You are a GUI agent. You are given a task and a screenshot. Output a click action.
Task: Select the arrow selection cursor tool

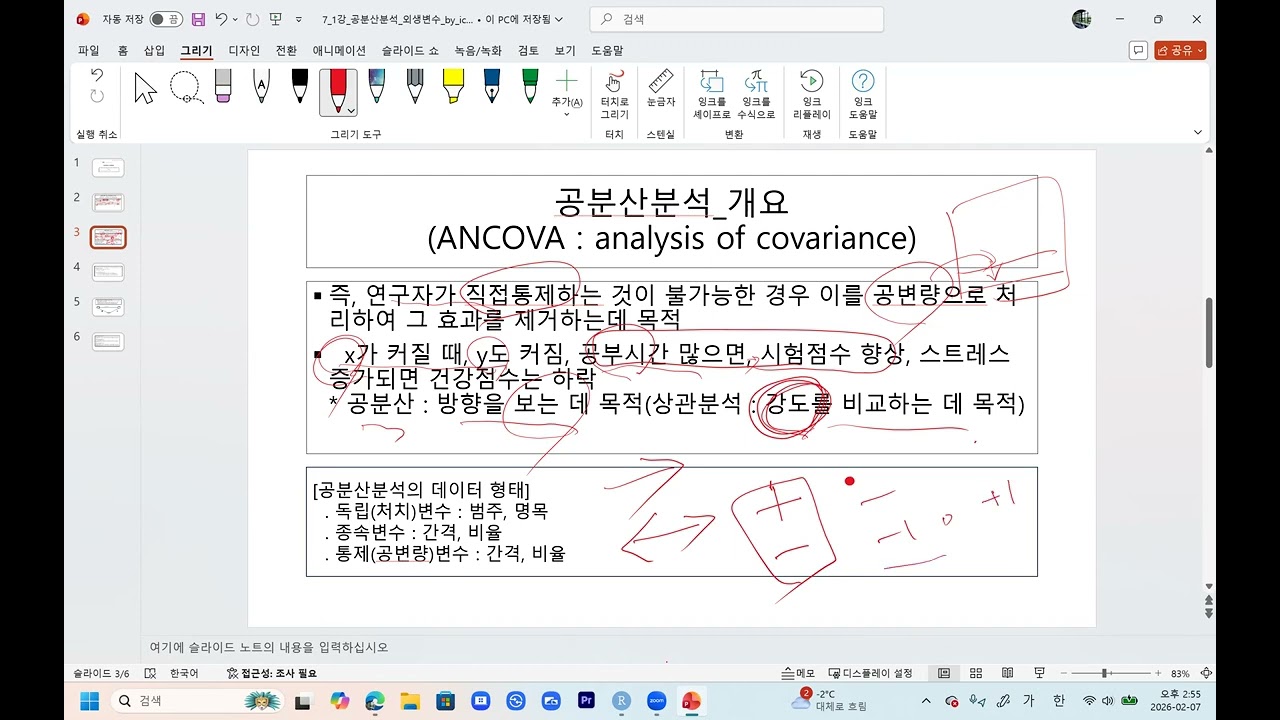(x=146, y=88)
